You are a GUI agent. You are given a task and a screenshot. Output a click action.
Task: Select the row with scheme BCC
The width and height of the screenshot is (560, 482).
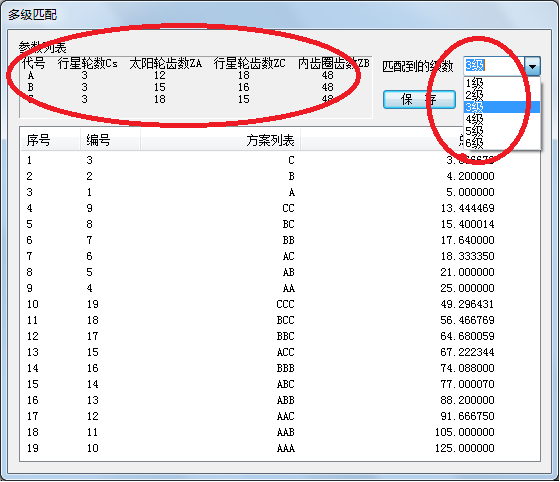pyautogui.click(x=280, y=320)
